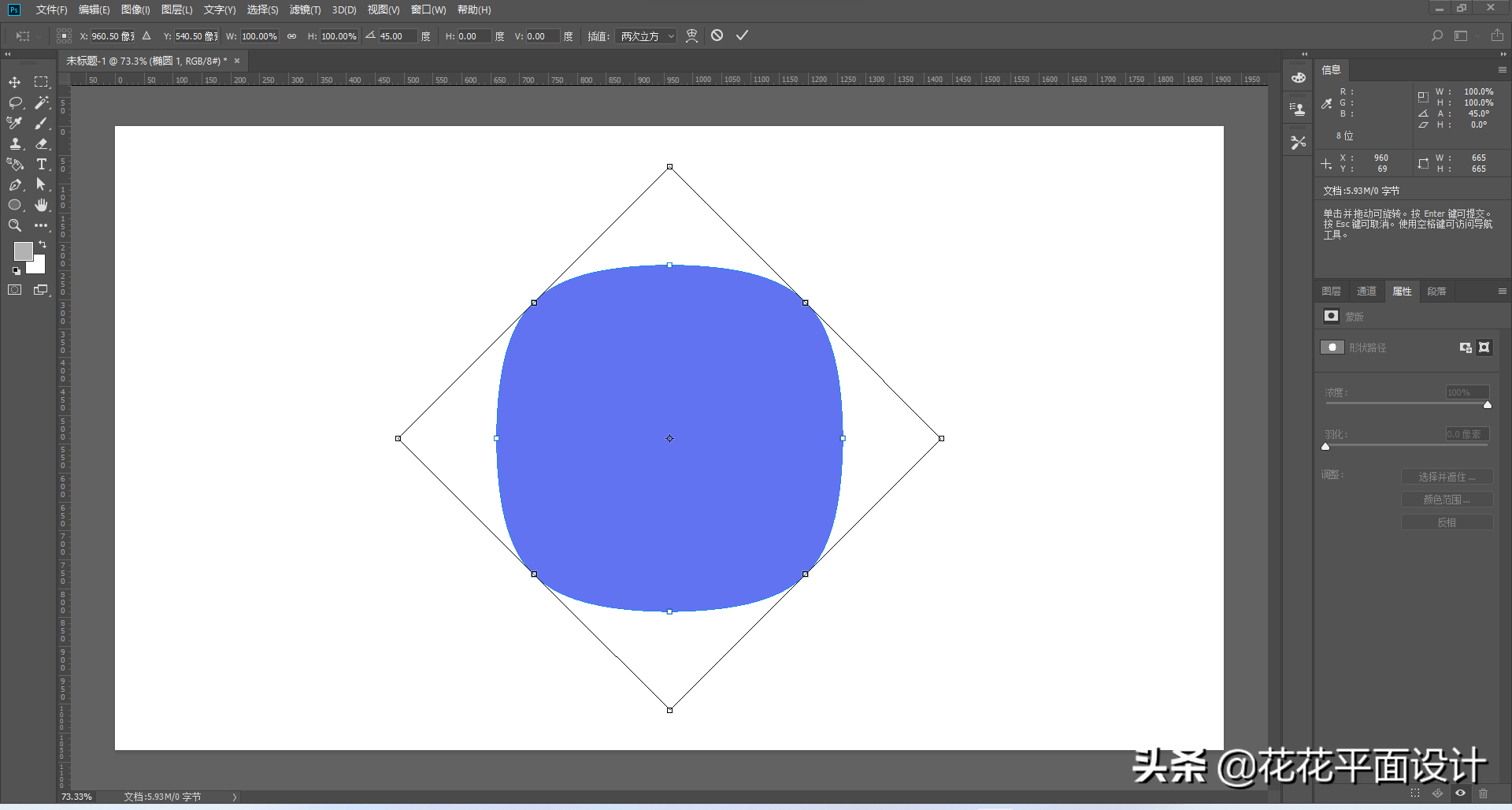Toggle link to maintain aspect ratio
This screenshot has width=1512, height=810.
[291, 36]
